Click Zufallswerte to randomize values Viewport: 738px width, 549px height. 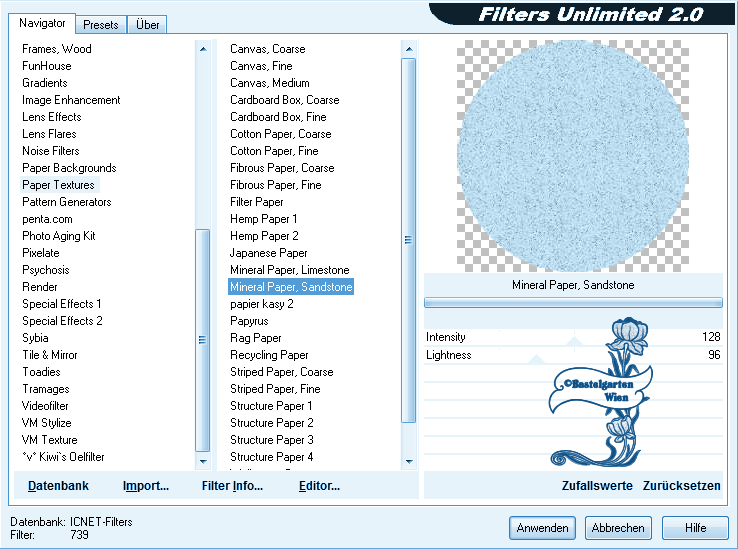[597, 485]
